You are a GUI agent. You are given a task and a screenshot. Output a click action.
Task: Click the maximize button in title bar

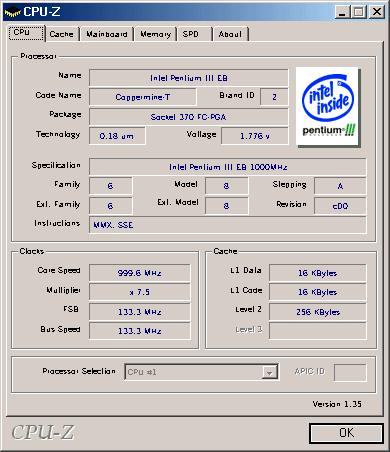coord(359,12)
